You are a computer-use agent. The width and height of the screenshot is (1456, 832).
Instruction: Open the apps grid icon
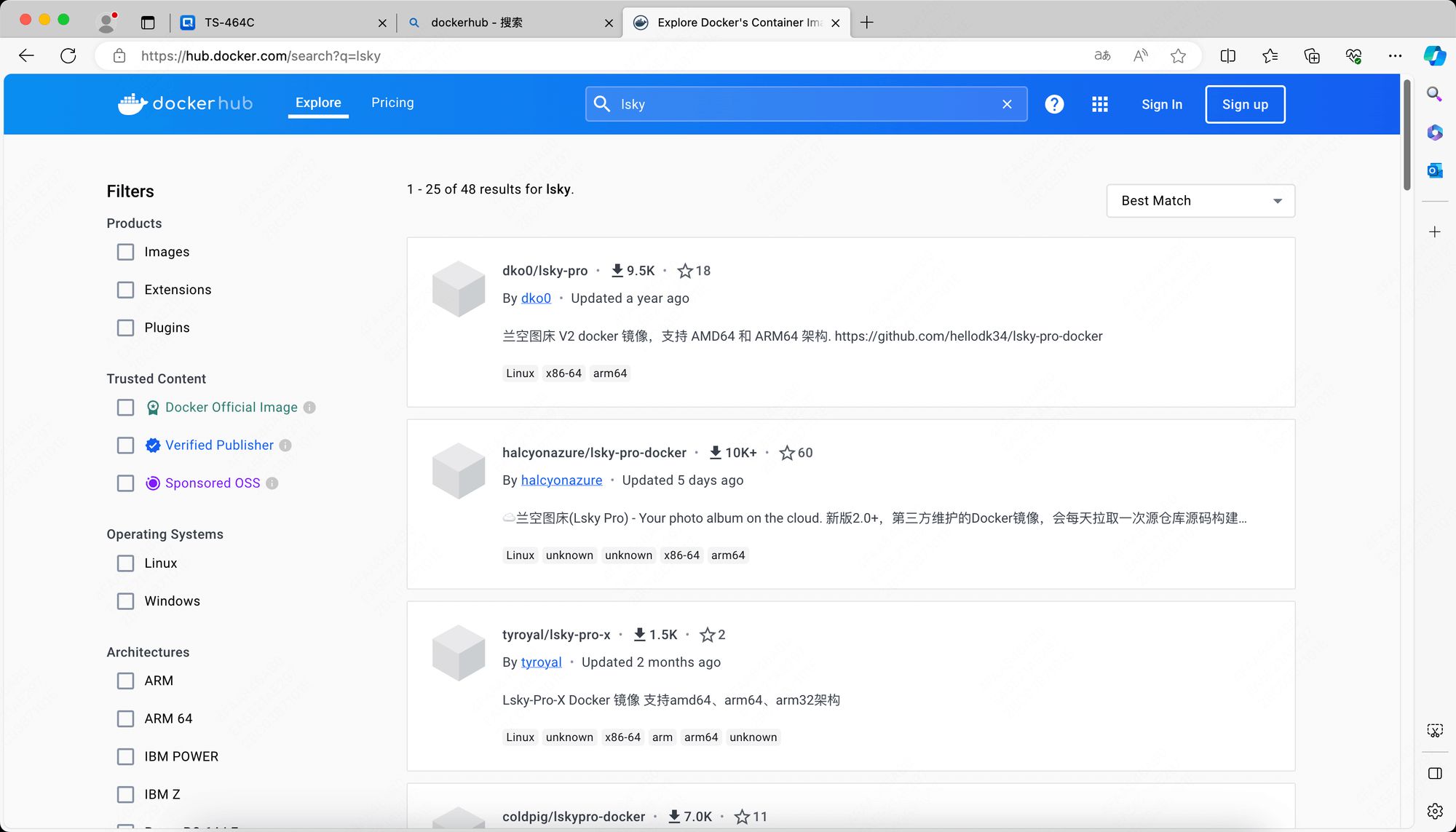coord(1099,104)
